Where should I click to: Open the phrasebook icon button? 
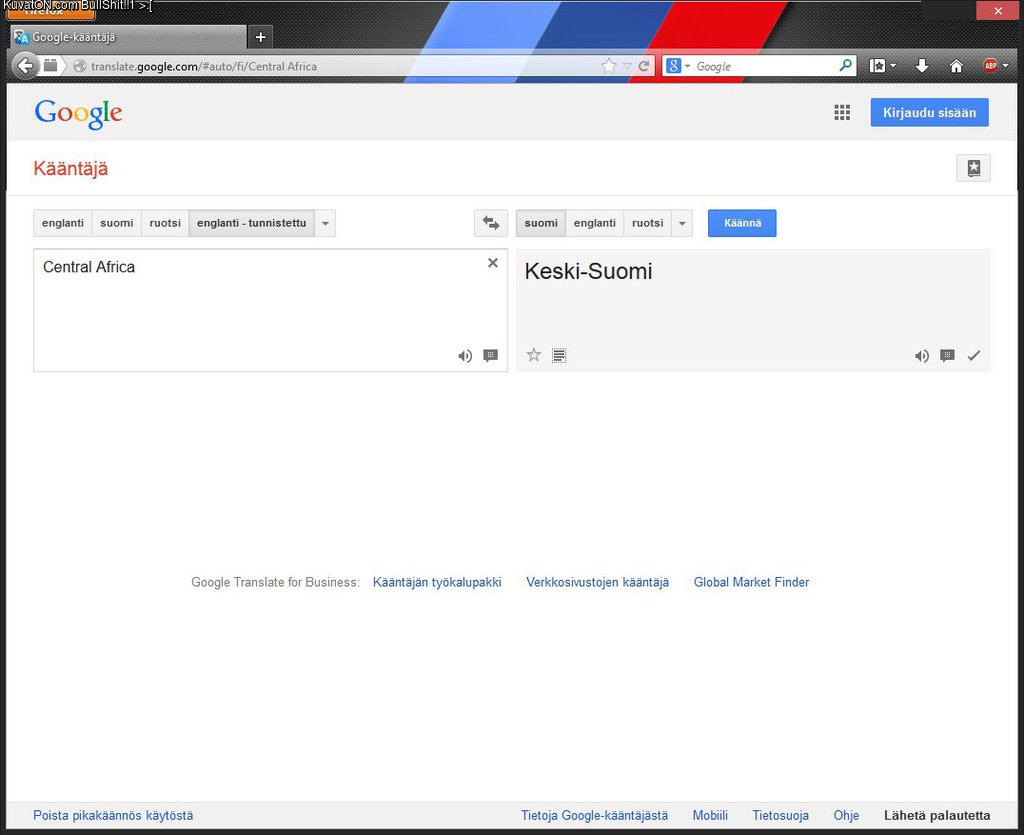(x=973, y=168)
